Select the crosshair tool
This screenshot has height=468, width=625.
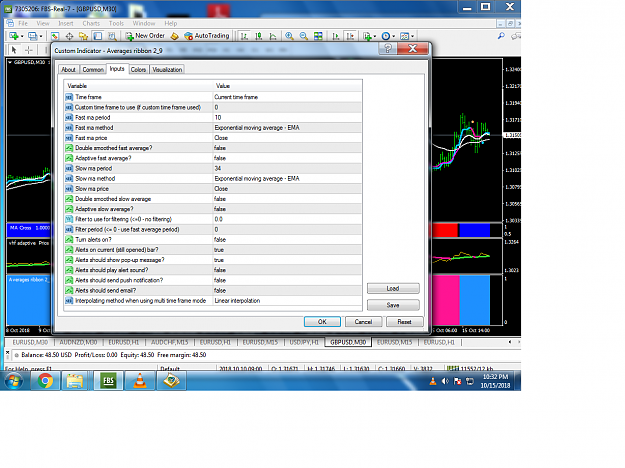29,50
